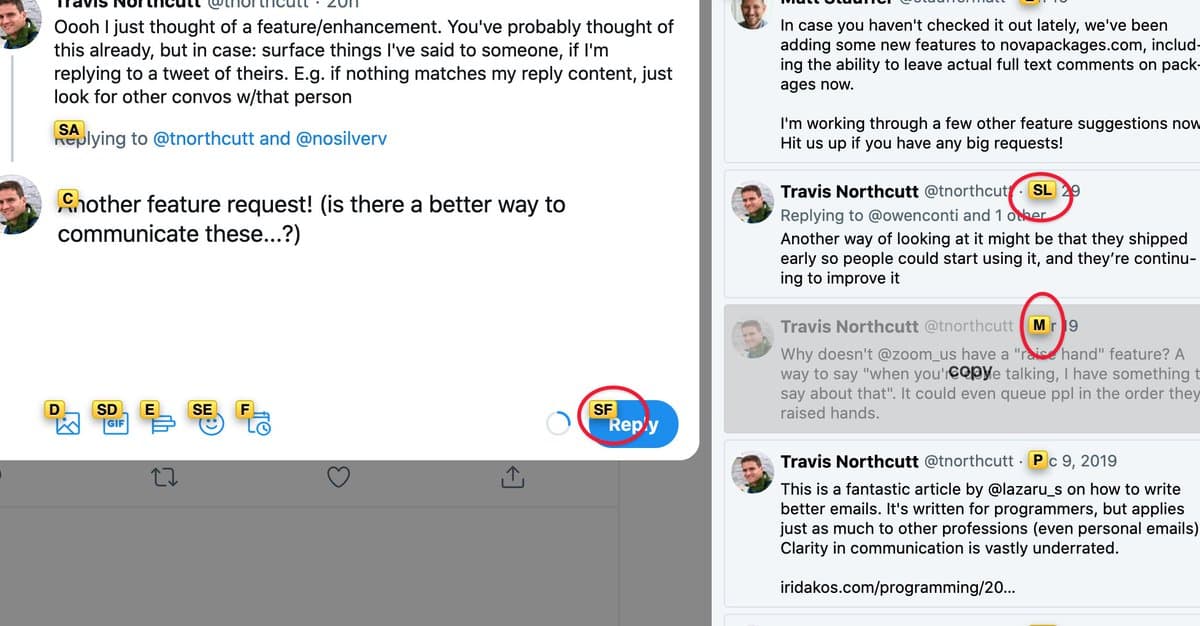Select Copy from the context menu
The width and height of the screenshot is (1200, 626).
click(970, 370)
